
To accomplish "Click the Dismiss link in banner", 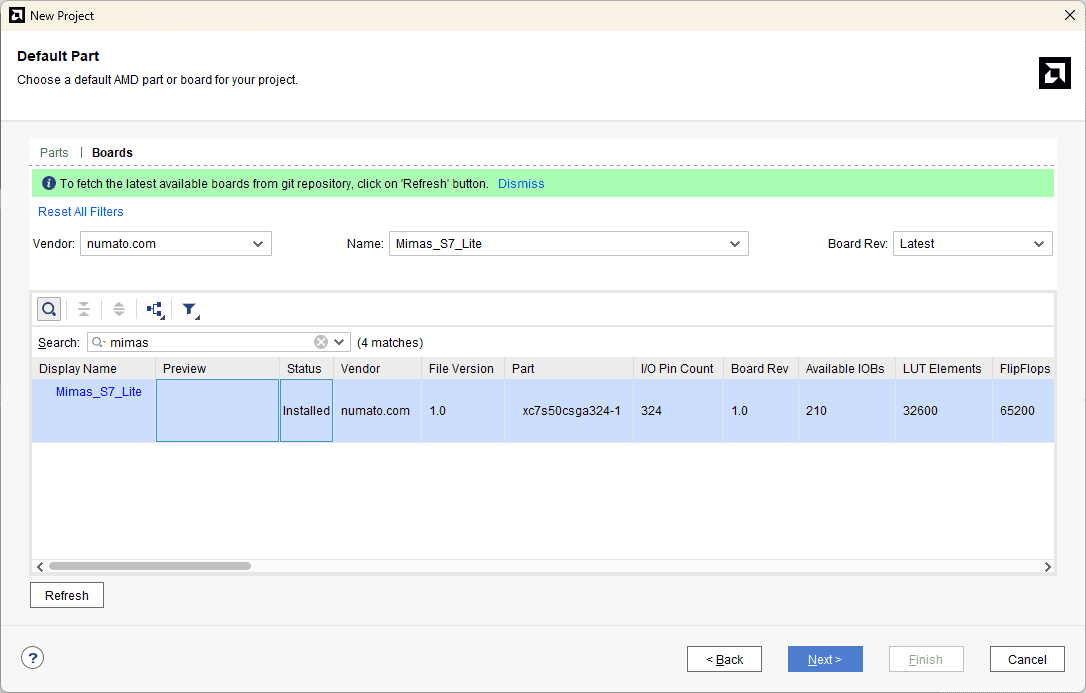I will coord(521,184).
